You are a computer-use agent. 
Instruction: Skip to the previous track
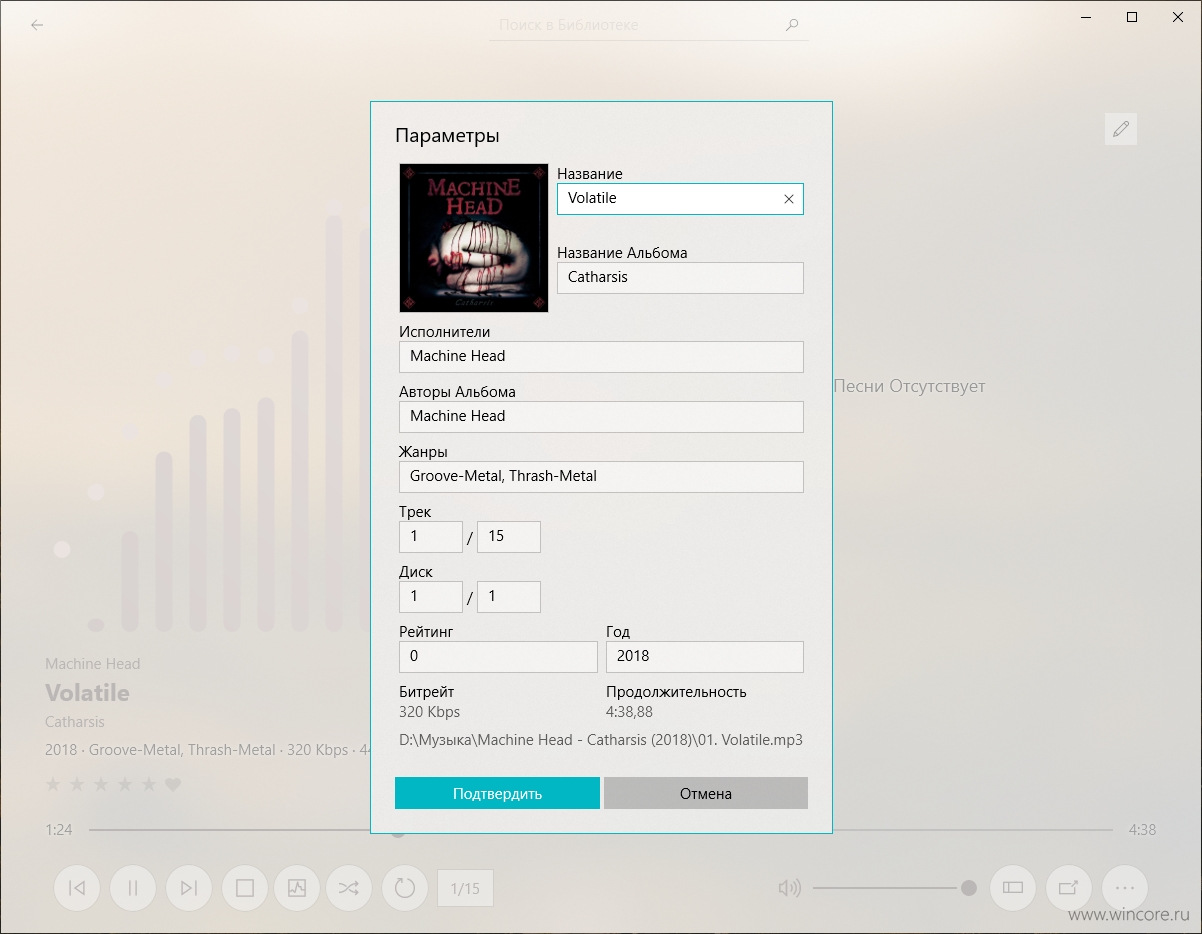(77, 888)
